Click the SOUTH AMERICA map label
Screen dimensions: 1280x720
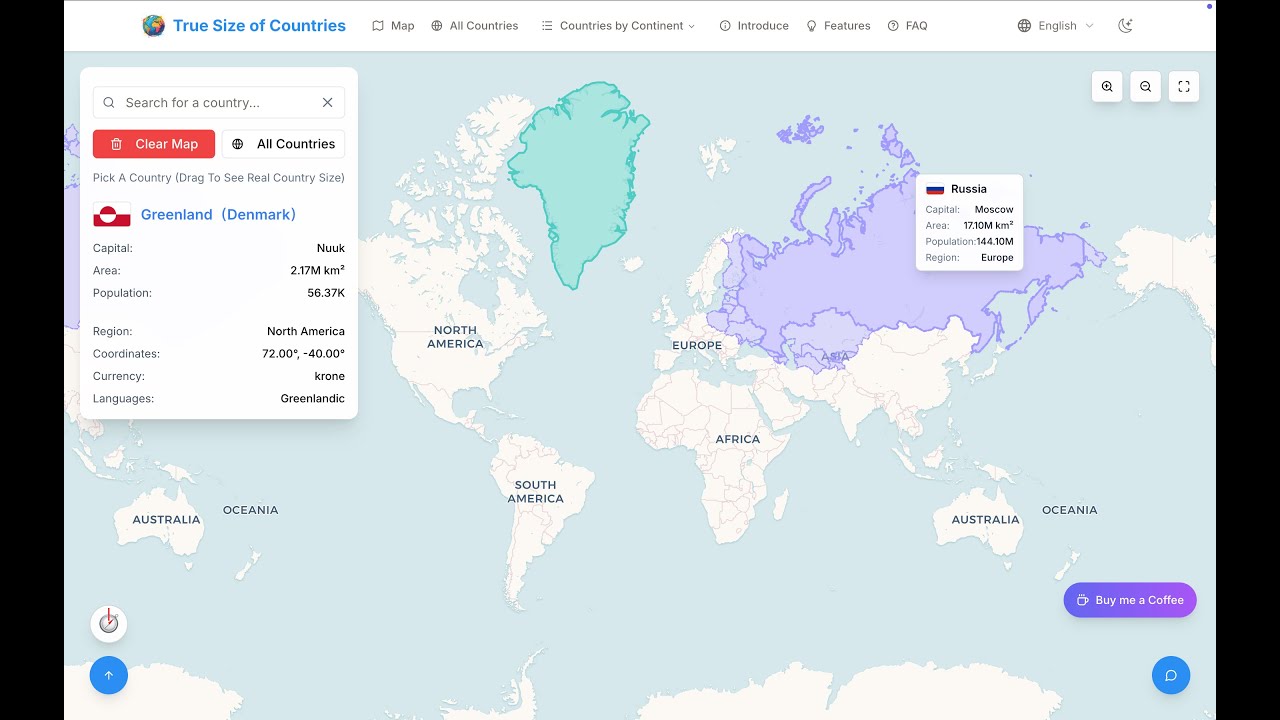pos(536,492)
